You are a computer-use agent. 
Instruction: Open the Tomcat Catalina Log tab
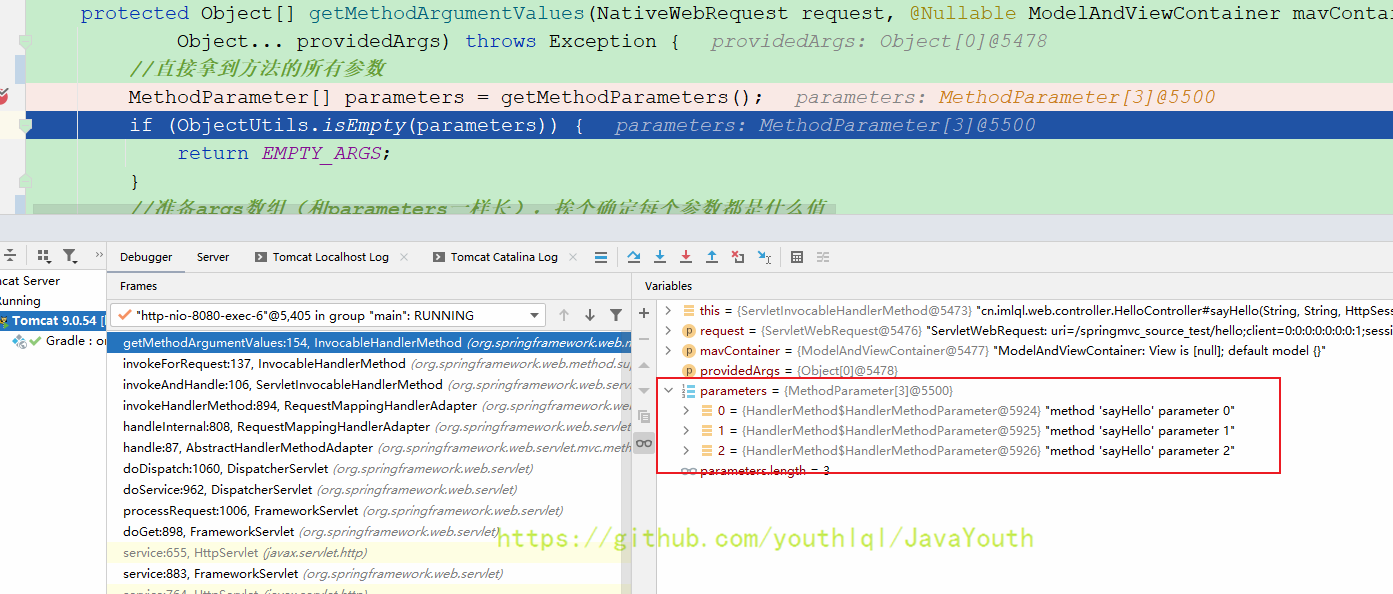[503, 257]
